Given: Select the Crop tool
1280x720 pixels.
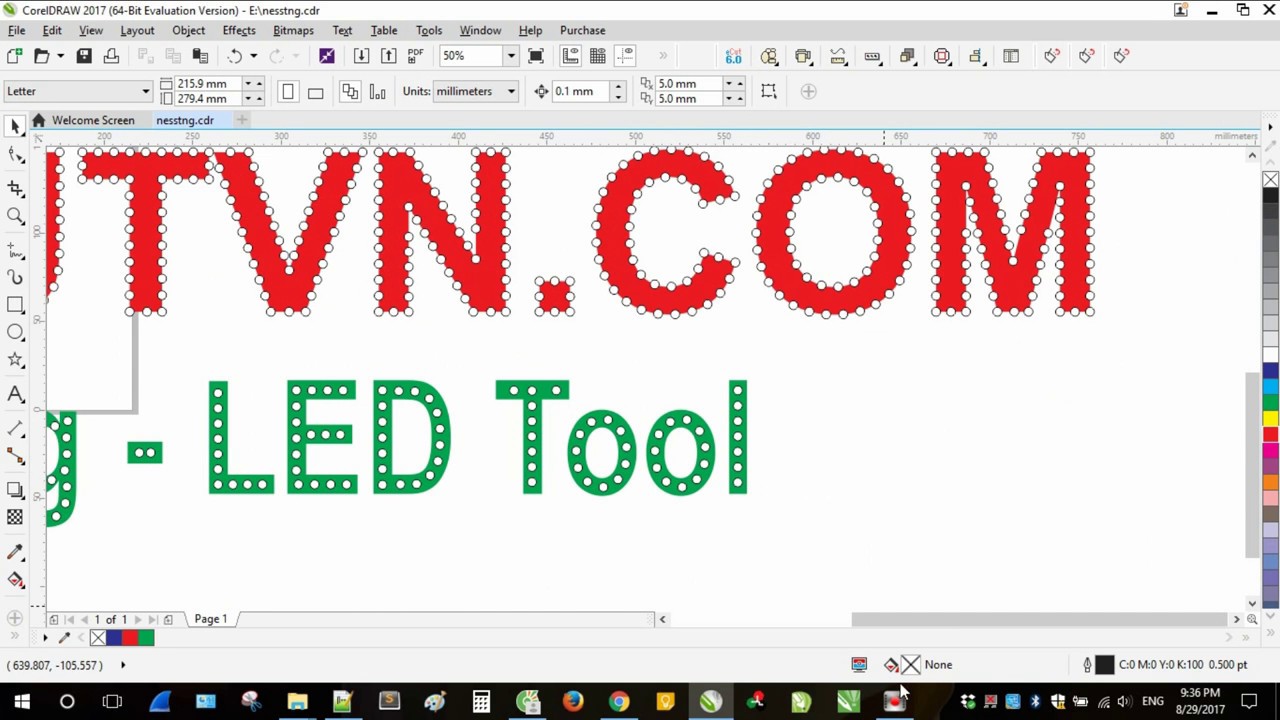Looking at the screenshot, I should point(15,188).
